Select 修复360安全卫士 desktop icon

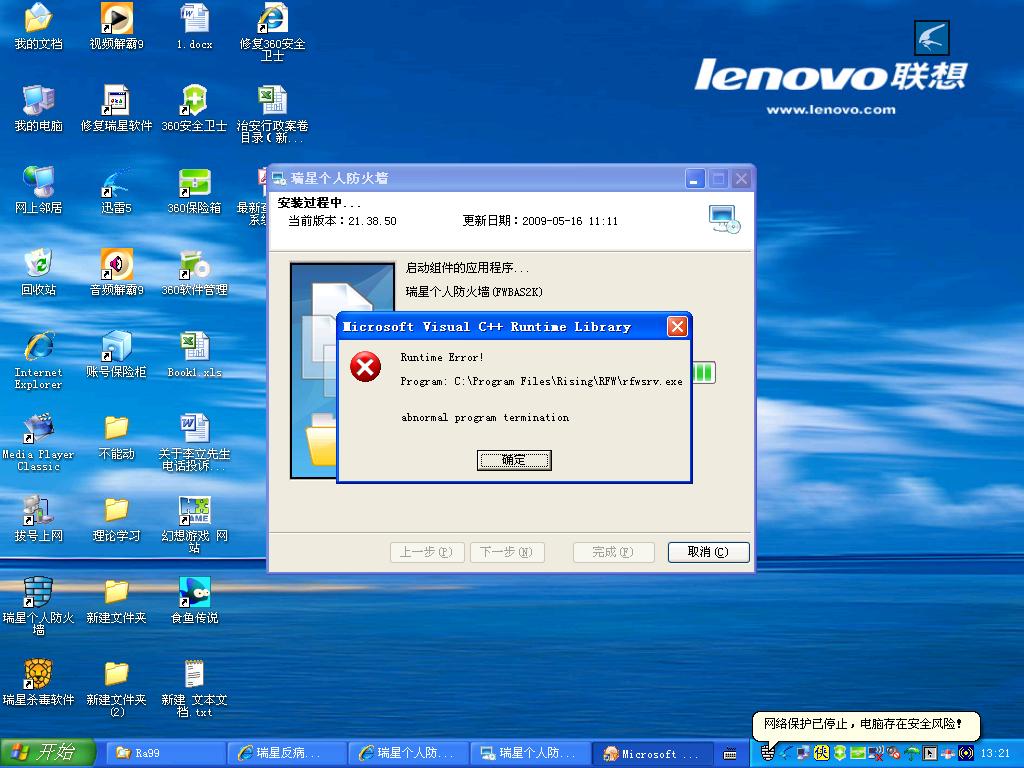[x=272, y=31]
